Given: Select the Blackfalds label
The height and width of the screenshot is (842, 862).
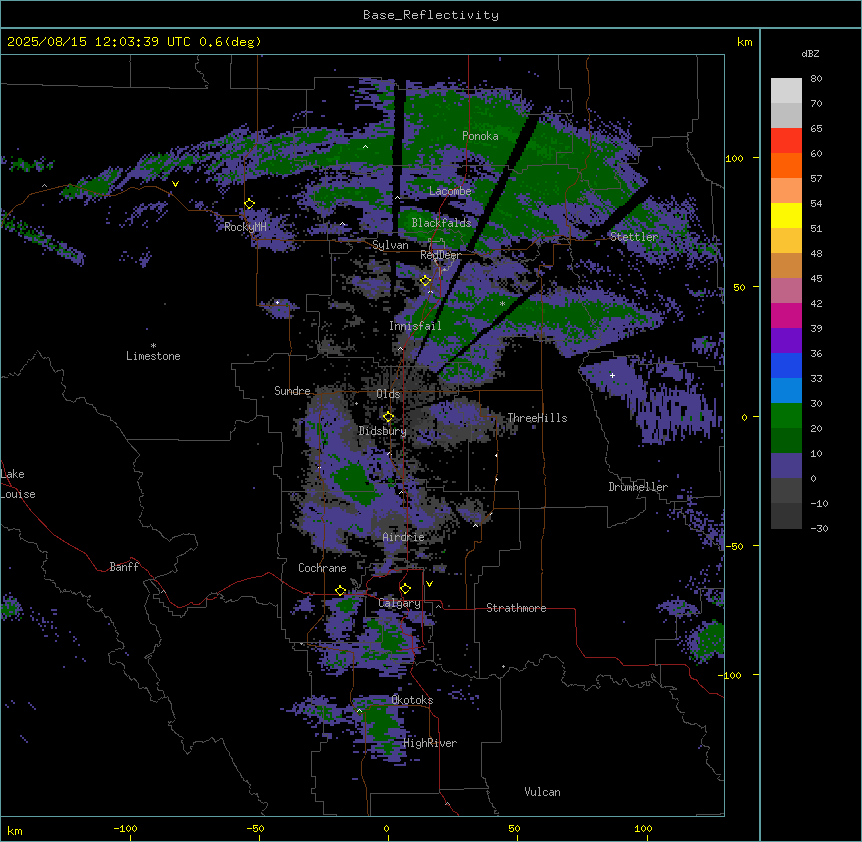Looking at the screenshot, I should point(441,223).
